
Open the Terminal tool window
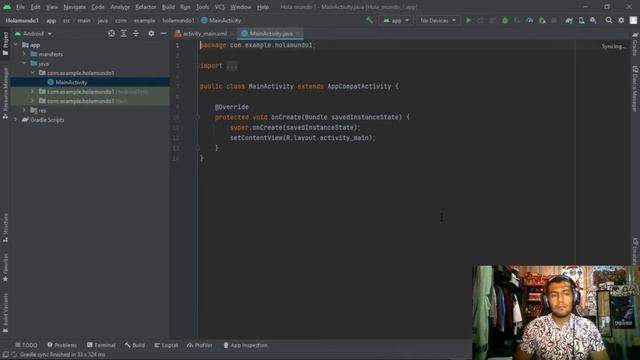click(101, 345)
